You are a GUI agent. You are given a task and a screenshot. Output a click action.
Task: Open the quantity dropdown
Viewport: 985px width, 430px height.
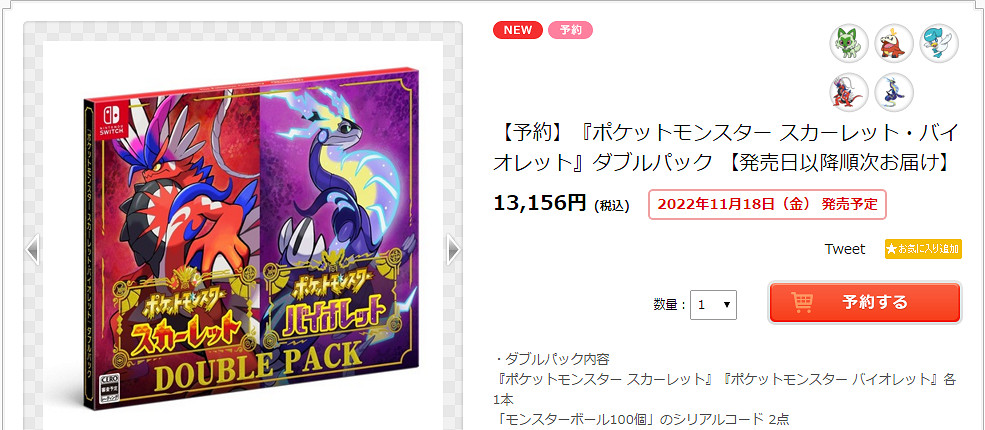pos(713,304)
